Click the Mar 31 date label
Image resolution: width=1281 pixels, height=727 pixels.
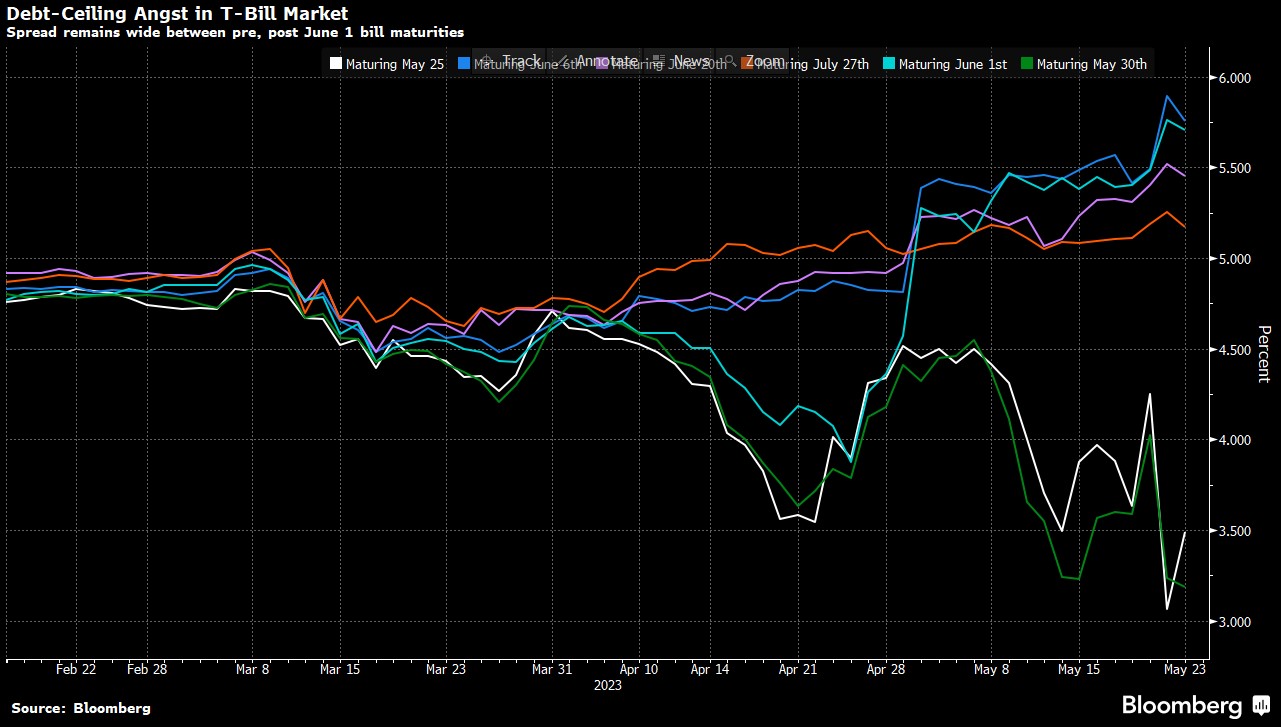tap(553, 670)
